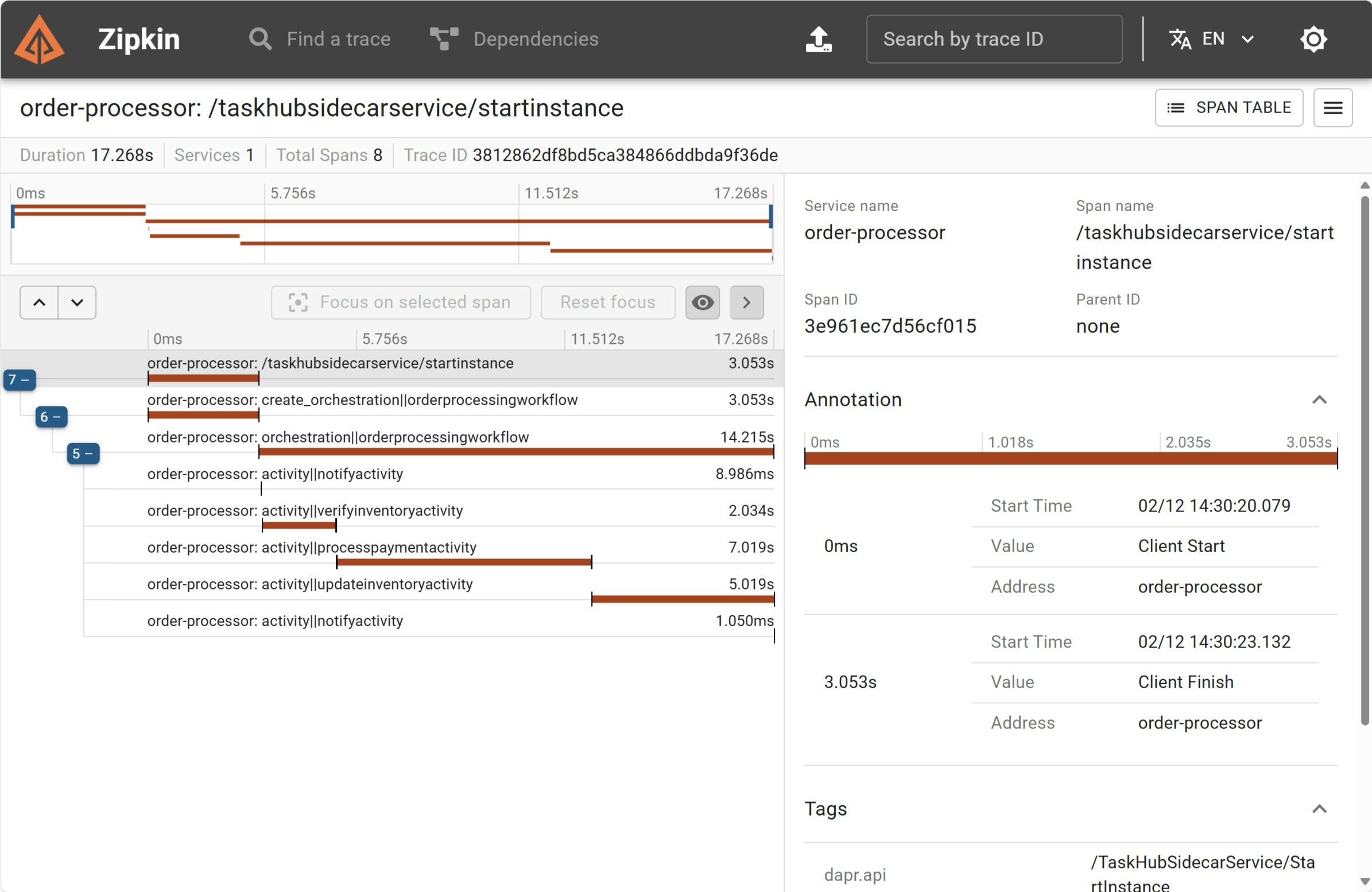The height and width of the screenshot is (892, 1372).
Task: Click the Client Finish annotation value
Action: 1185,682
